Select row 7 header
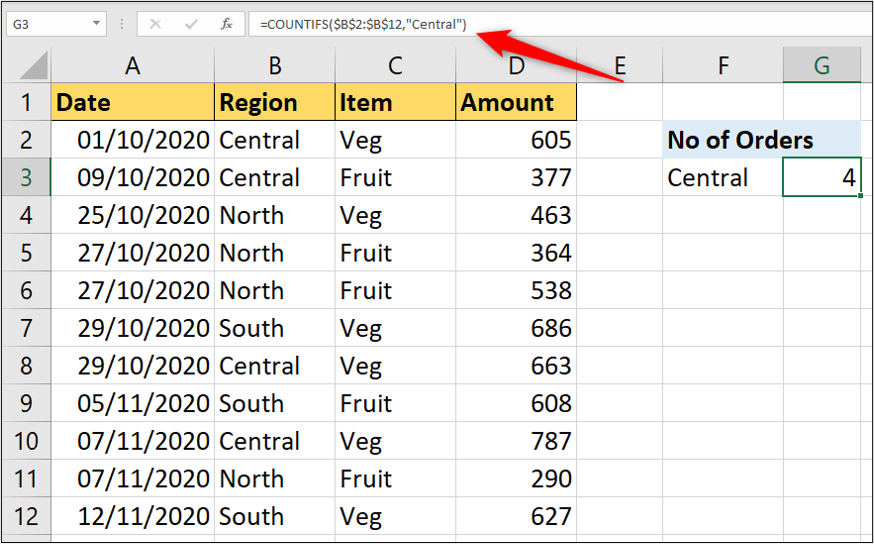The image size is (874, 544). pyautogui.click(x=26, y=328)
